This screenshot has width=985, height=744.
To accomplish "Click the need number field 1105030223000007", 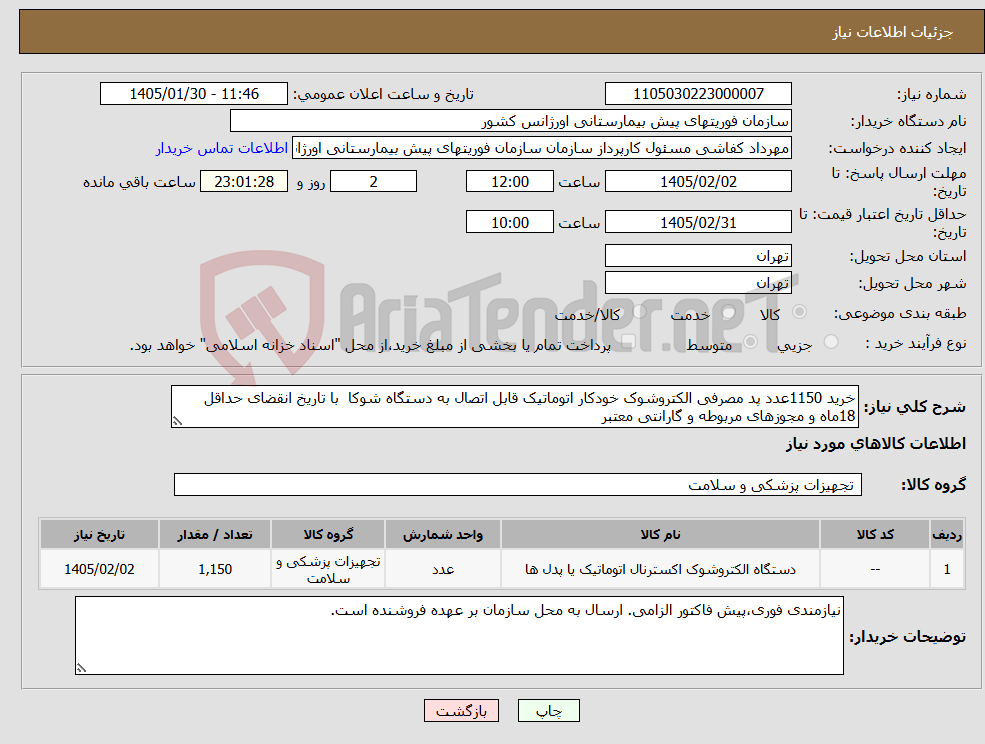I will [698, 94].
